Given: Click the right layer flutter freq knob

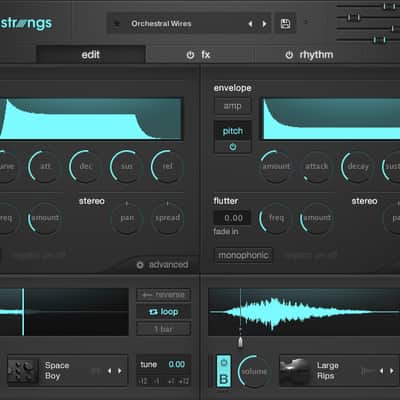Looking at the screenshot, I should click(x=276, y=218).
